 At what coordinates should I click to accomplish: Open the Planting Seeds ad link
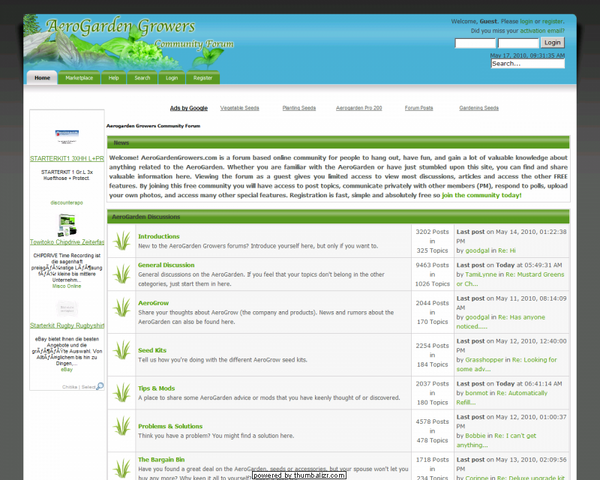click(299, 108)
